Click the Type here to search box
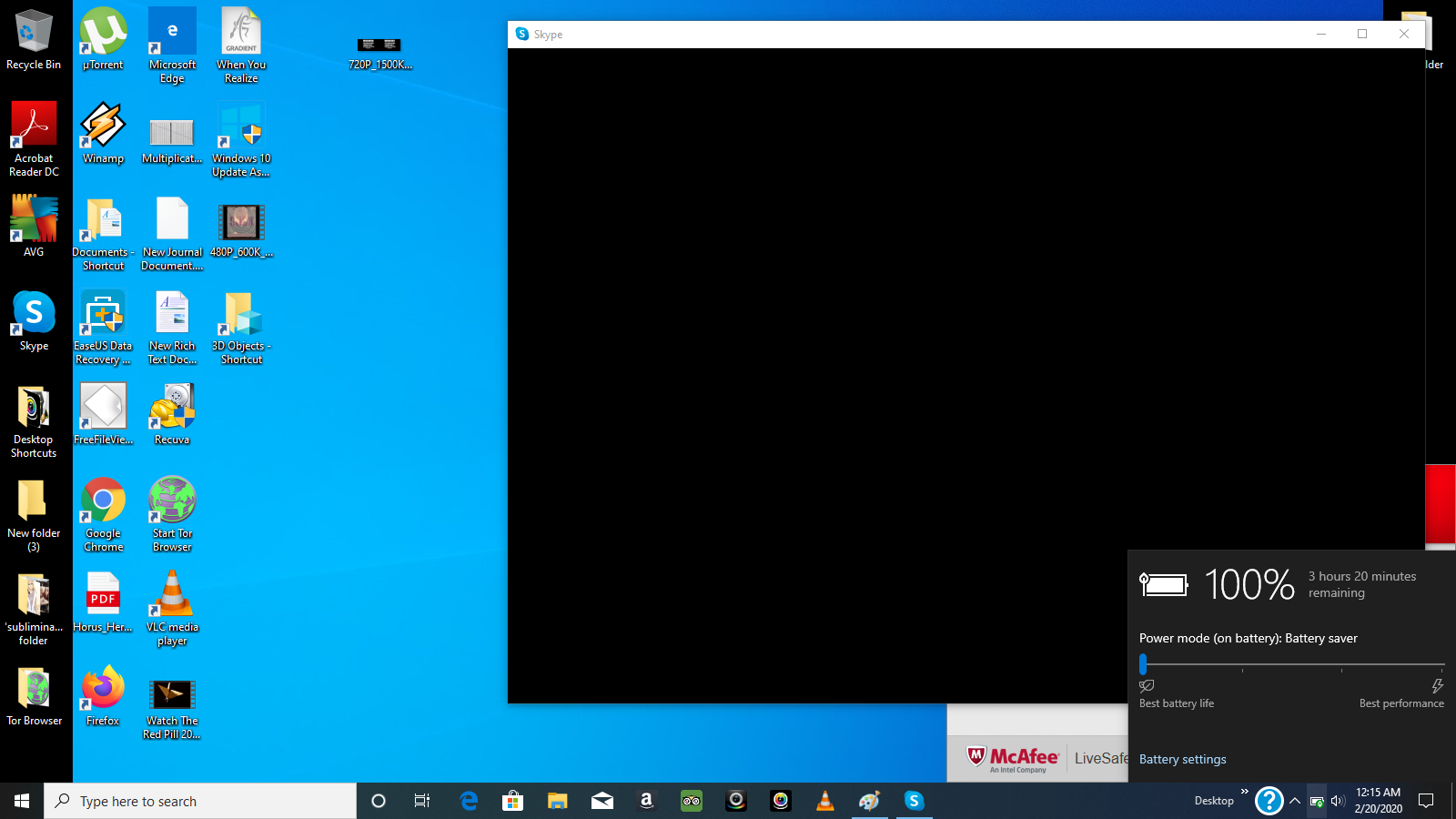Screen dimensions: 1456x819 (200, 801)
